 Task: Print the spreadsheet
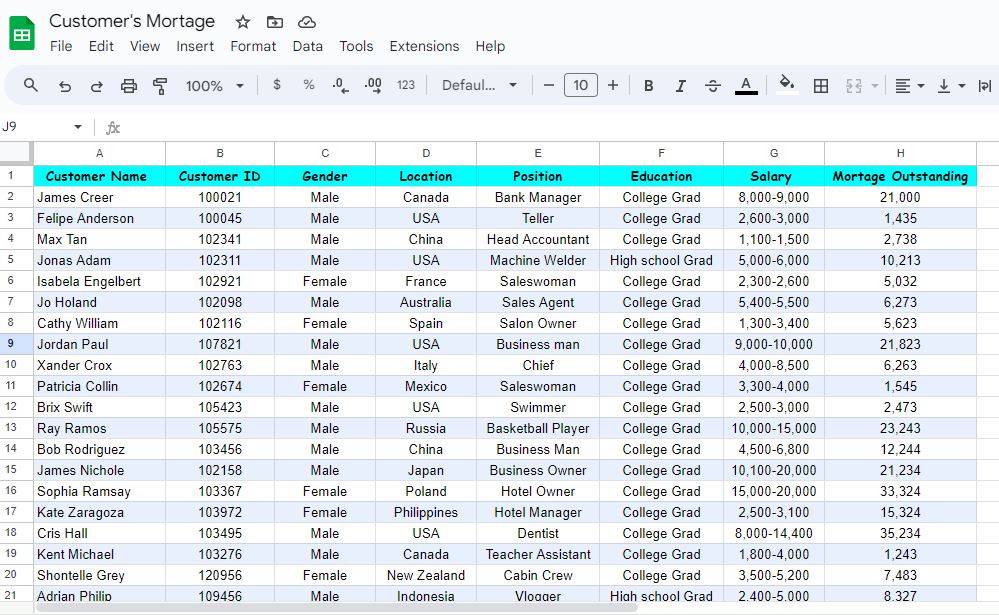[129, 85]
